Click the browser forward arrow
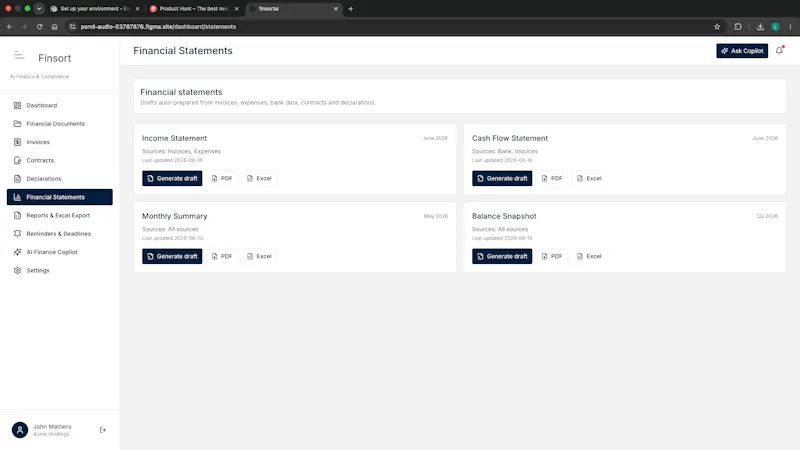 (x=24, y=27)
